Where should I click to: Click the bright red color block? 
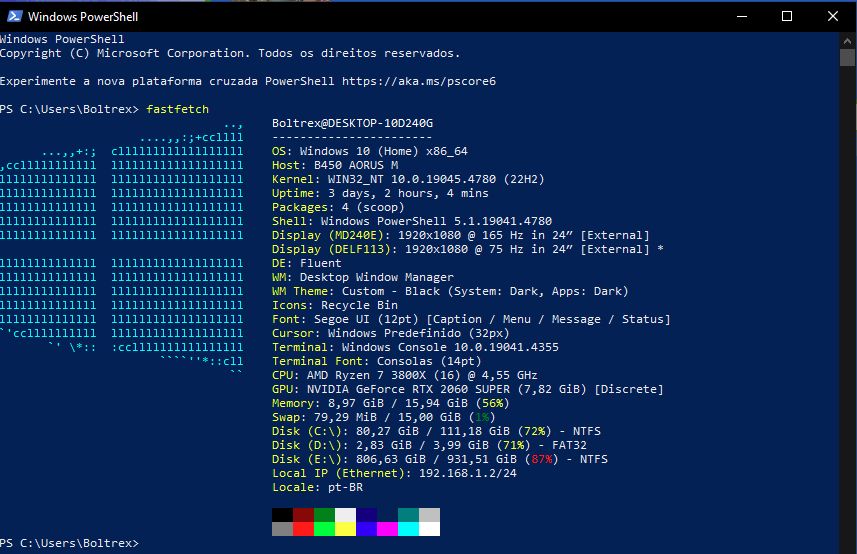[x=303, y=529]
